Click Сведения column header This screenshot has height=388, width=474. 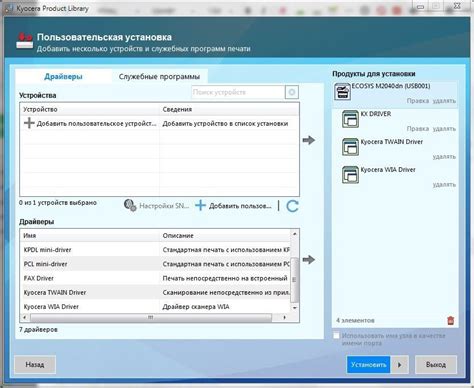tap(229, 109)
